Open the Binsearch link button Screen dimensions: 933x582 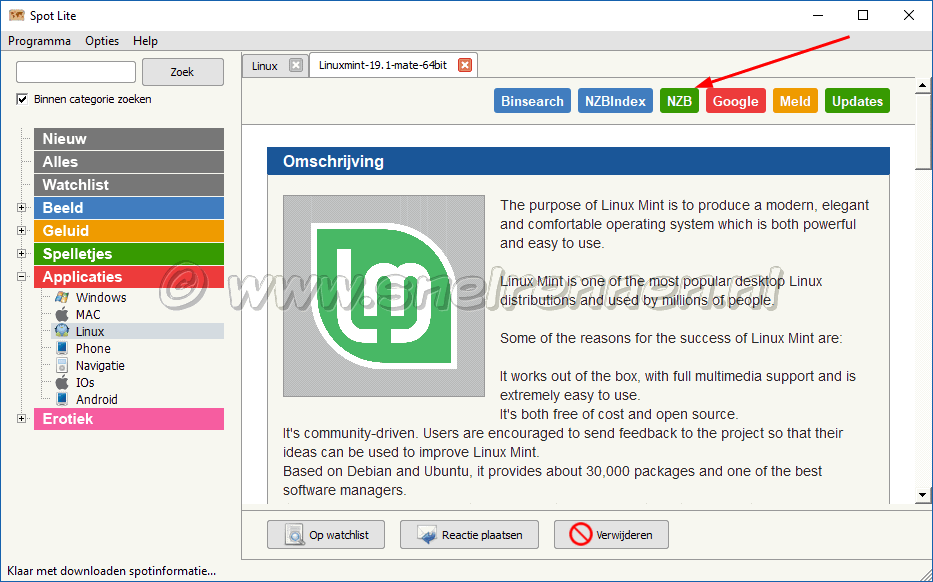point(533,101)
